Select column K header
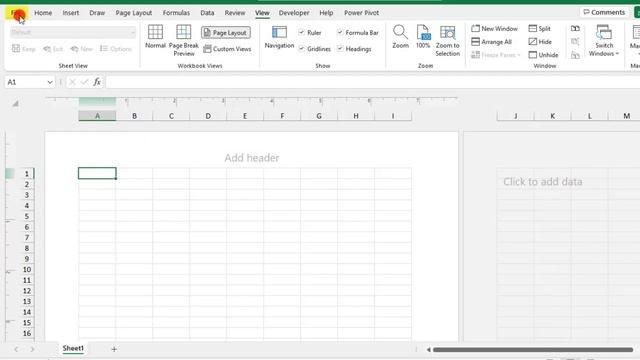The image size is (640, 360). pyautogui.click(x=553, y=116)
